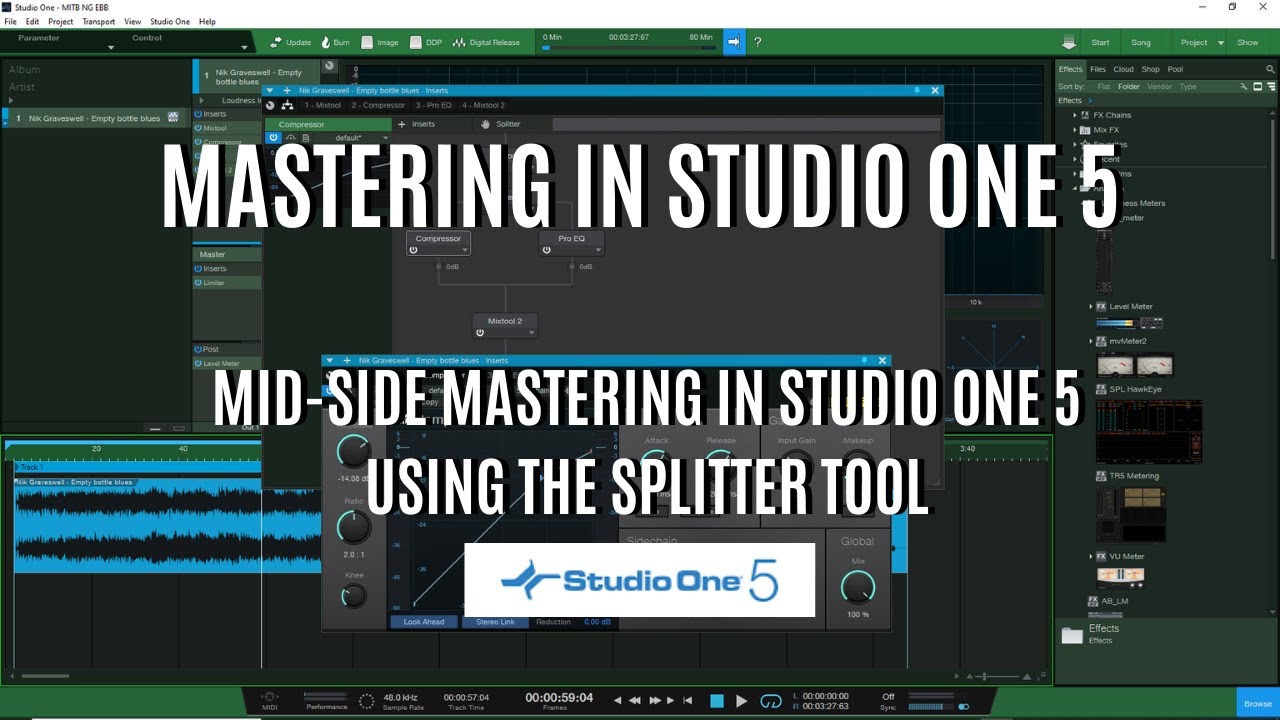Expand the FX Chains folder
This screenshot has width=1280, height=720.
click(1075, 115)
